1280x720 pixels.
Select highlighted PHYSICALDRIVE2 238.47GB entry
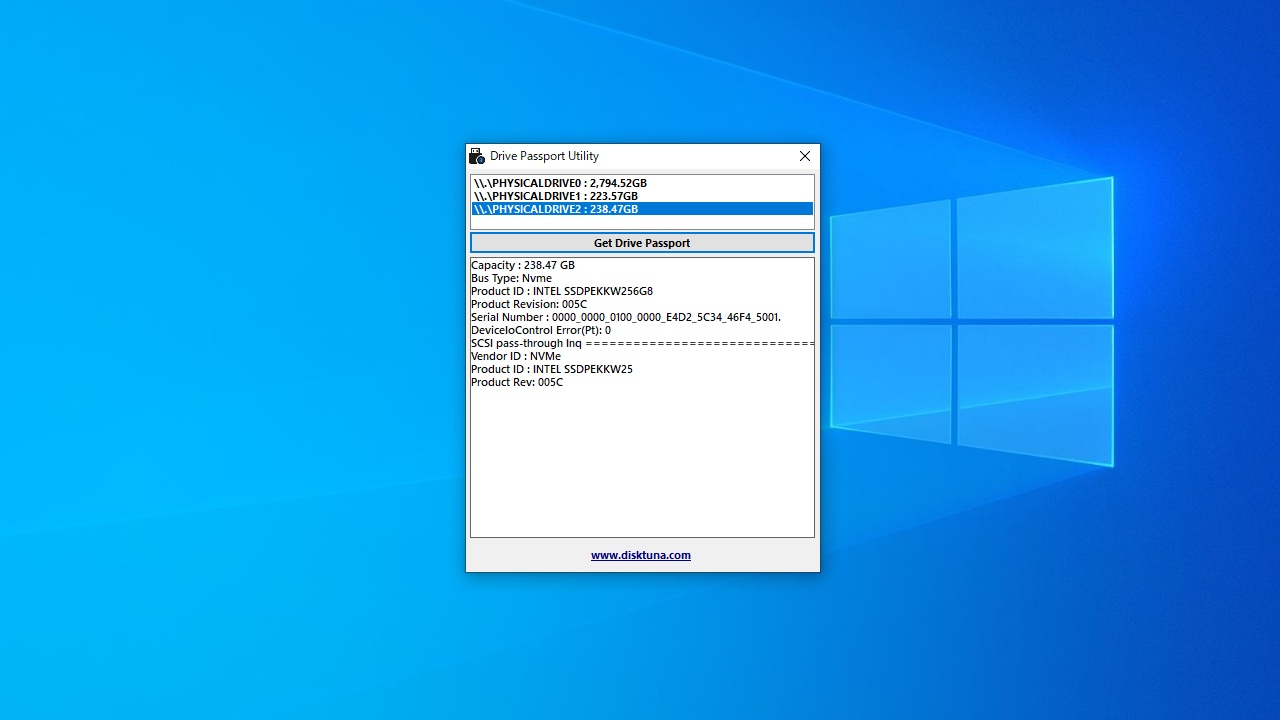click(x=642, y=209)
